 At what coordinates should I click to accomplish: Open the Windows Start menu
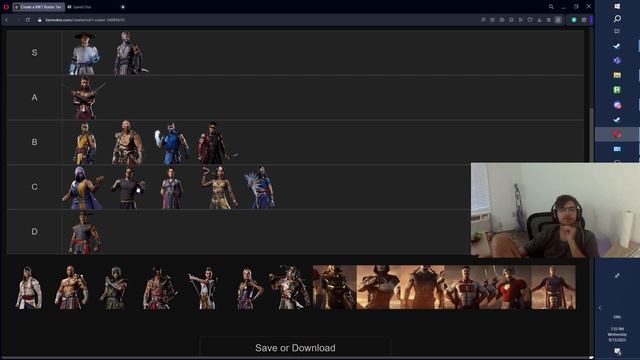click(x=617, y=6)
